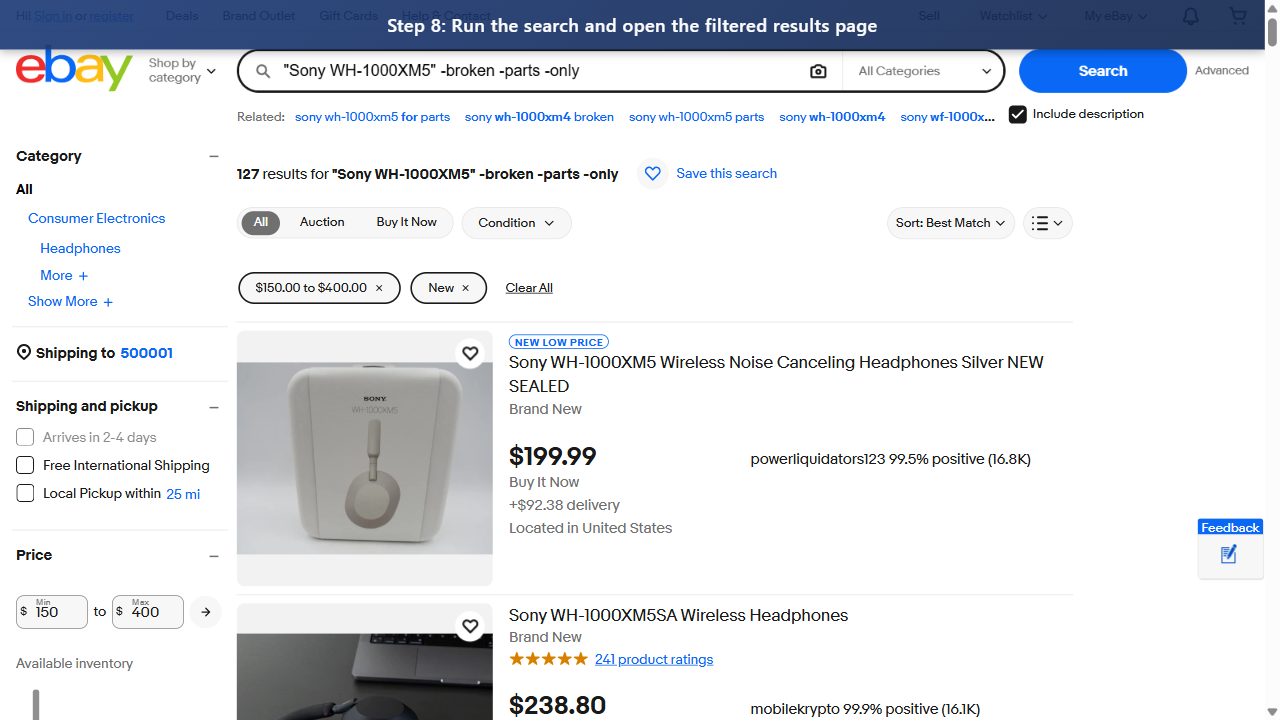Click the eBay logo to return home
This screenshot has height=720, width=1280.
[x=74, y=69]
